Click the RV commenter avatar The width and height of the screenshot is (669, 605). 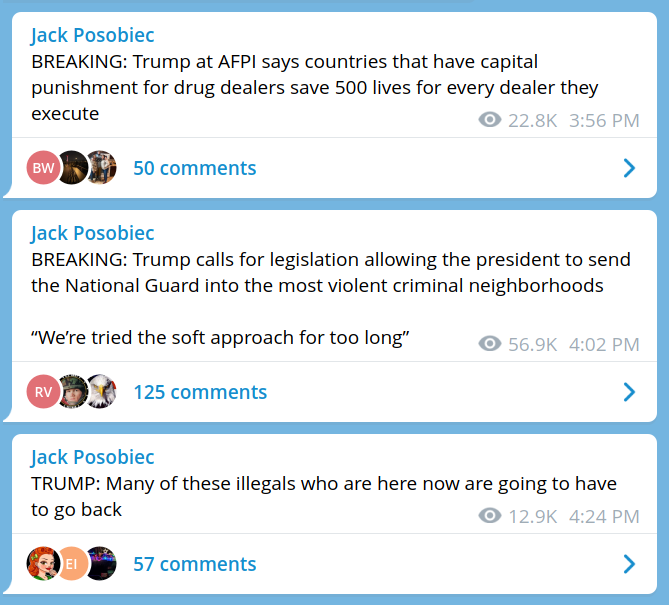coord(43,392)
